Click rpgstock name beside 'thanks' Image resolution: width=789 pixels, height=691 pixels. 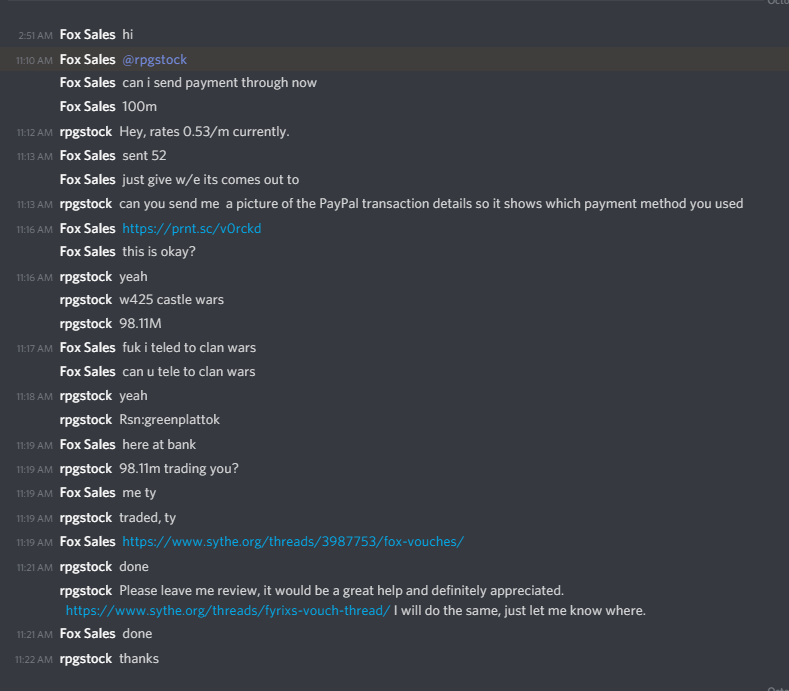(86, 659)
